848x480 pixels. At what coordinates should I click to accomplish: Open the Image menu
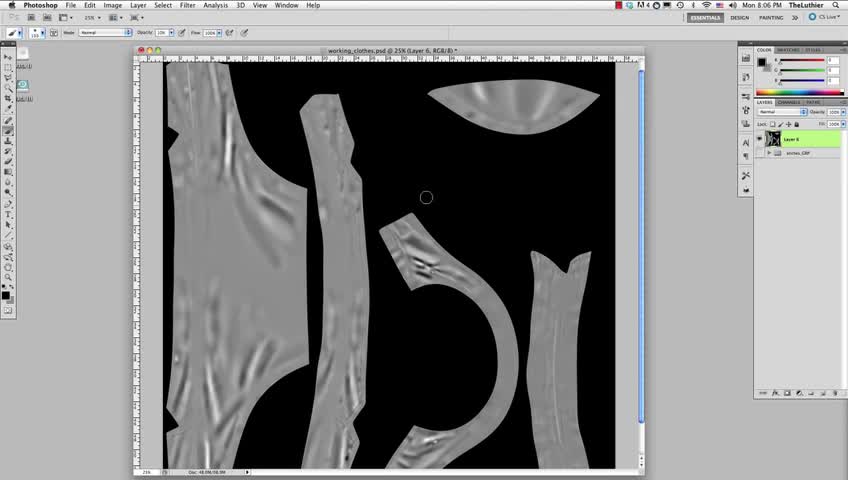click(112, 5)
